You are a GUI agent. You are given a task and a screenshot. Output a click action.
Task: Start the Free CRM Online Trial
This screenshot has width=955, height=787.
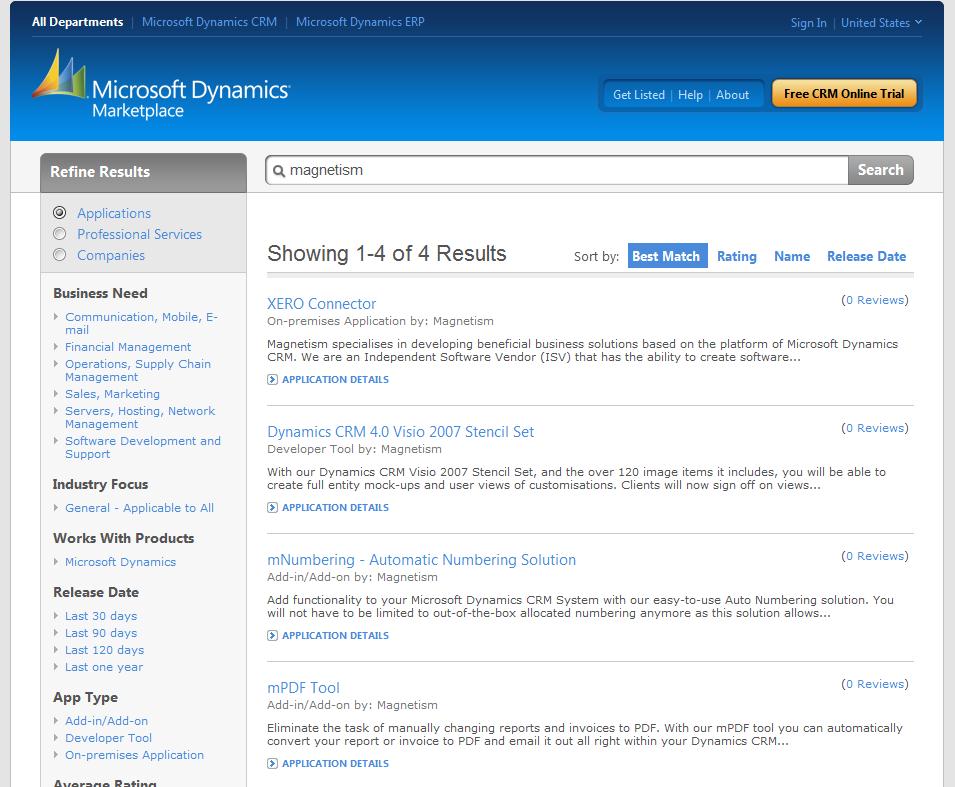(x=843, y=94)
